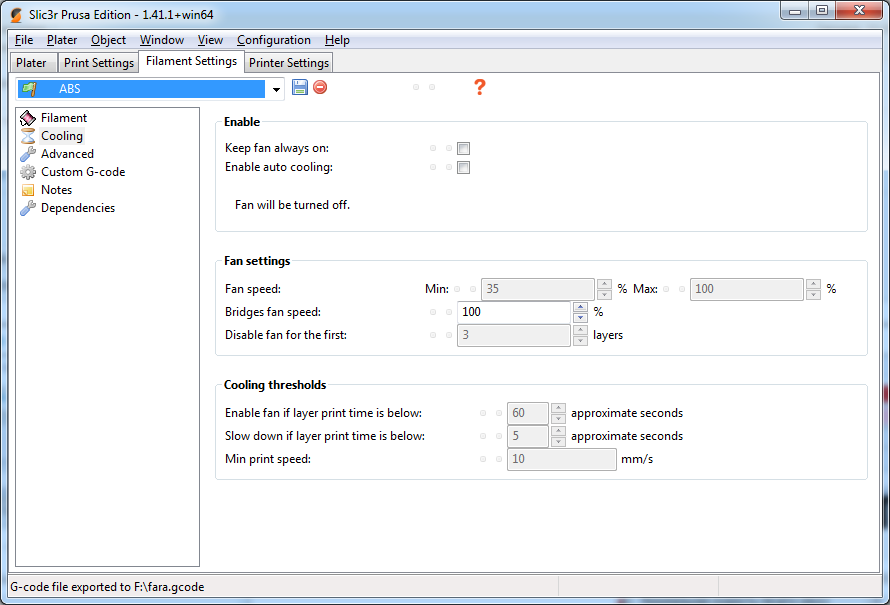
Task: Open the Help menu
Action: [337, 40]
